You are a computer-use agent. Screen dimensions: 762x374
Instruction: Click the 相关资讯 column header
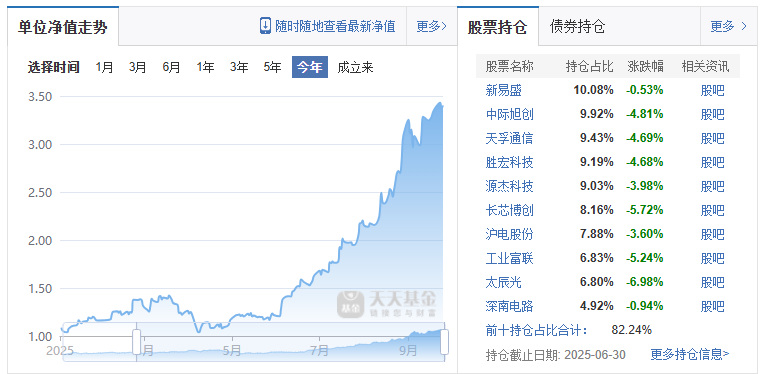coord(705,66)
